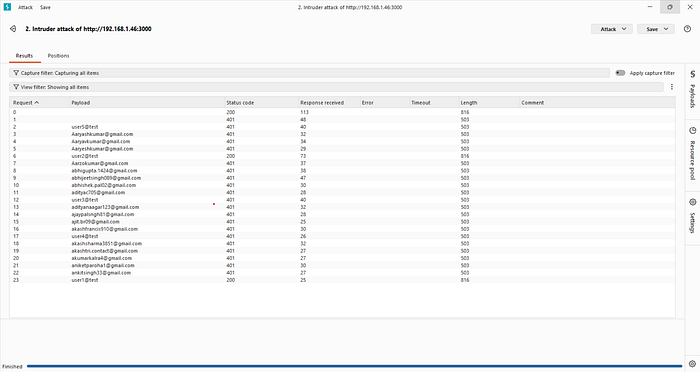Select request row number 1
Image resolution: width=700 pixels, height=372 pixels.
point(342,120)
